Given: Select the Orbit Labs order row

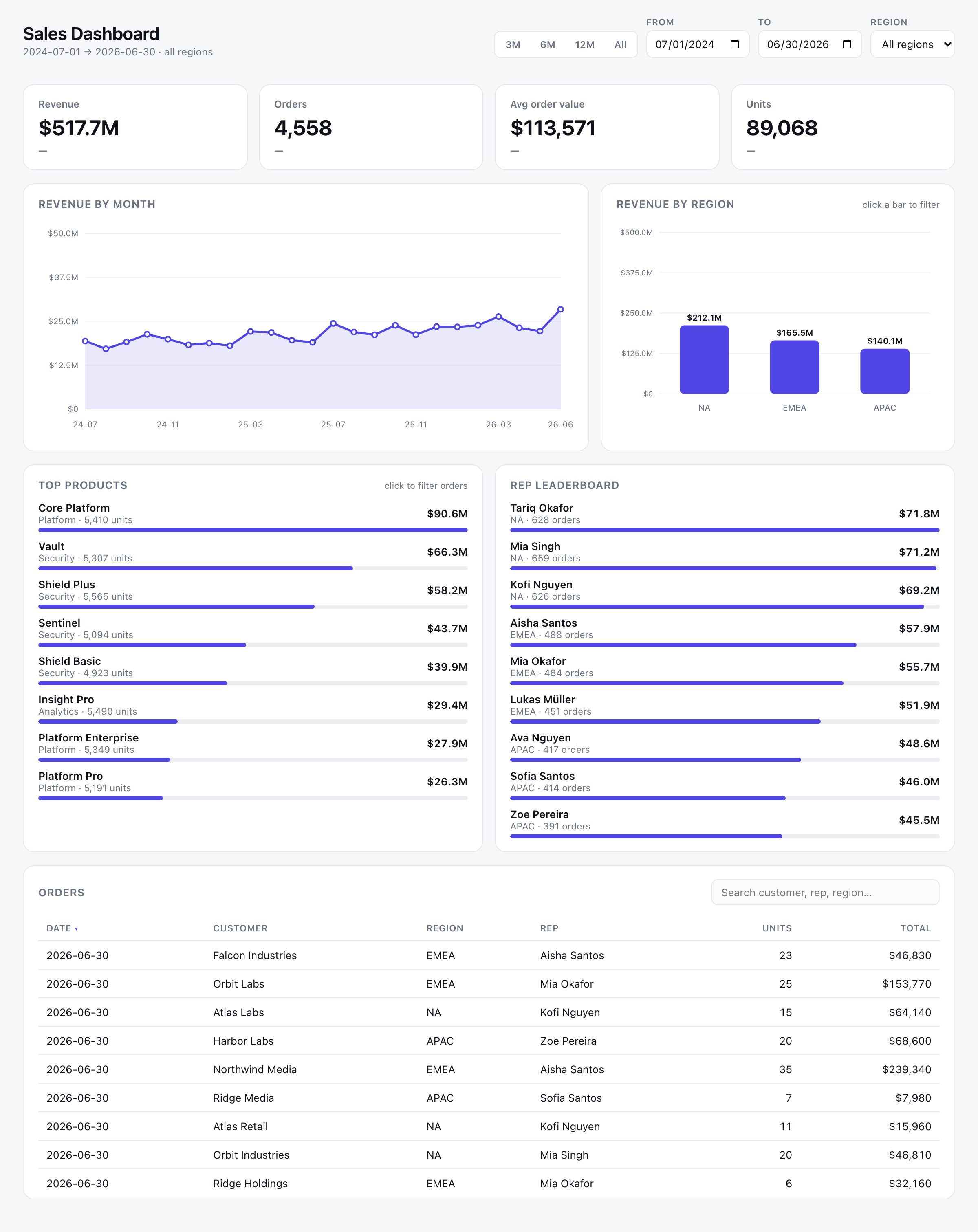Looking at the screenshot, I should click(489, 984).
